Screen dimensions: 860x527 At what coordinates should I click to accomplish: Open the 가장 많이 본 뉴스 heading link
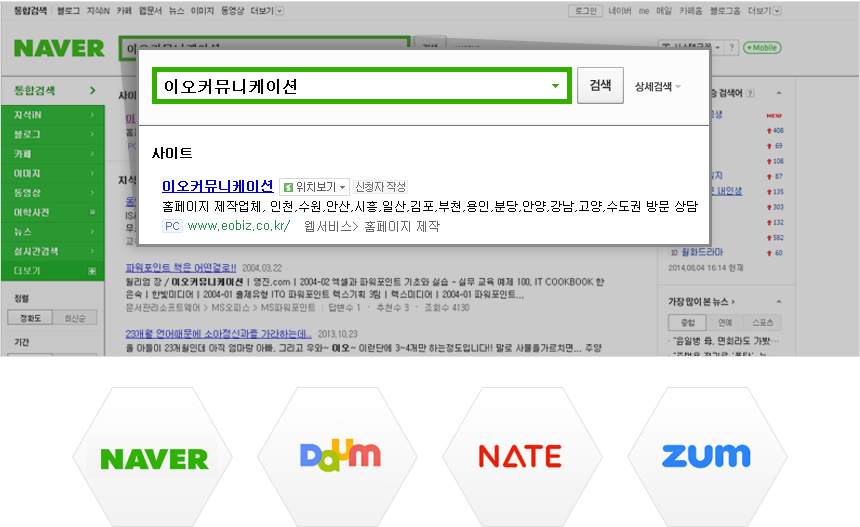[x=701, y=302]
